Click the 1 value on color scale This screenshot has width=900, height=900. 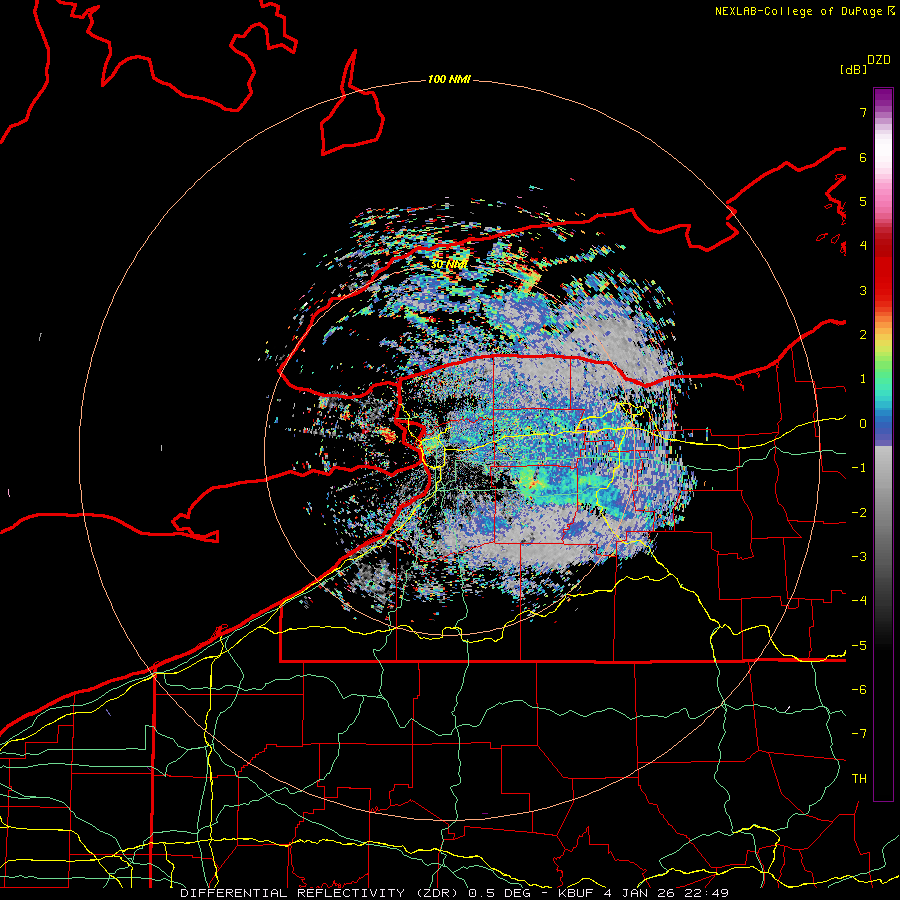pos(863,379)
